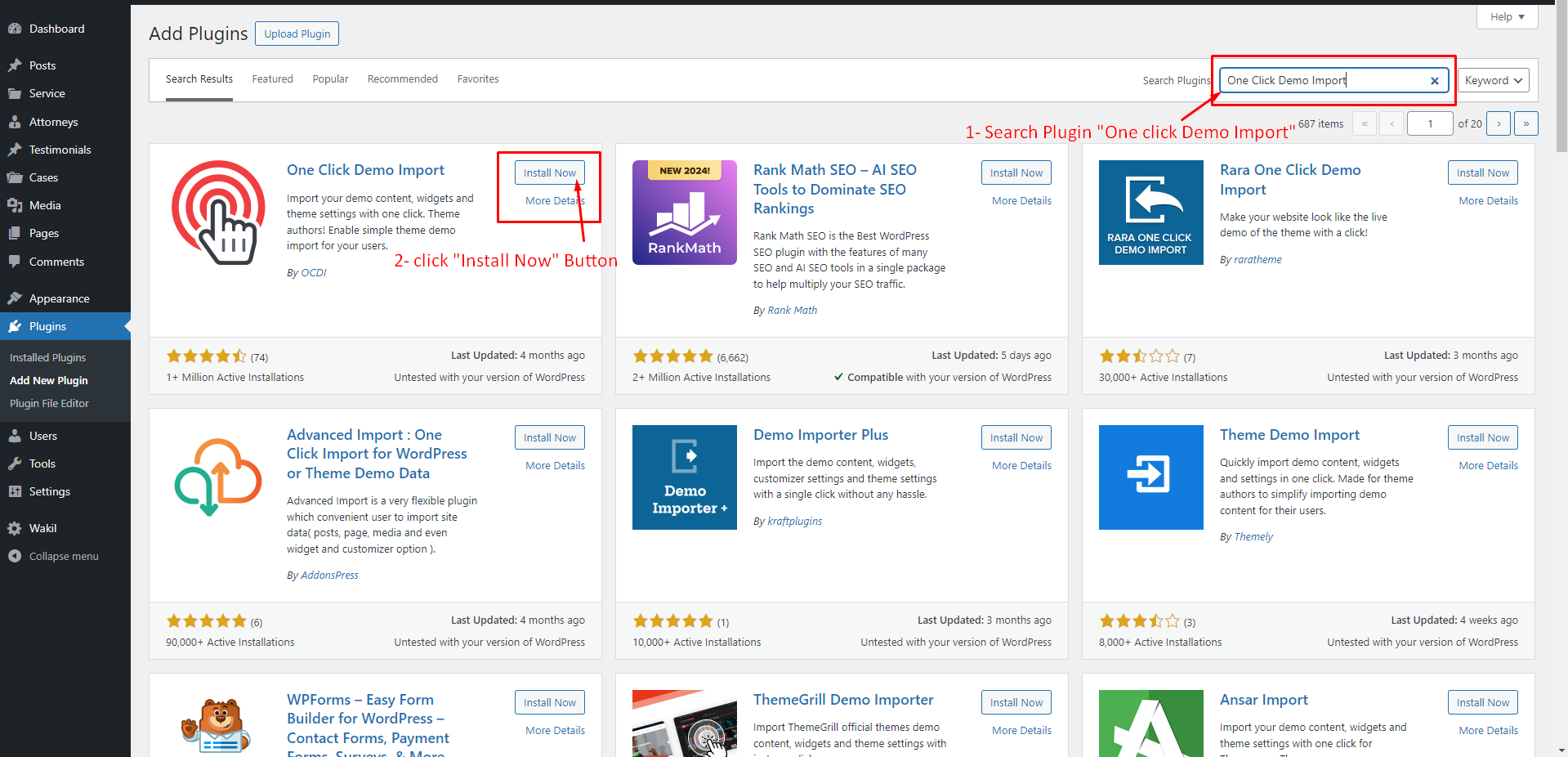Click the Dashboard gauge icon in sidebar
This screenshot has height=757, width=1568.
(15, 29)
